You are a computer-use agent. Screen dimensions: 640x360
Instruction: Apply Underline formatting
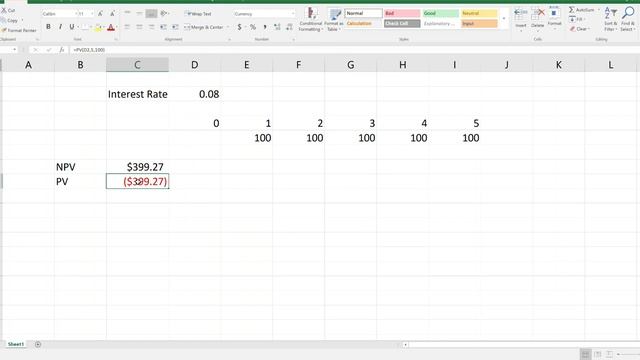point(72,27)
